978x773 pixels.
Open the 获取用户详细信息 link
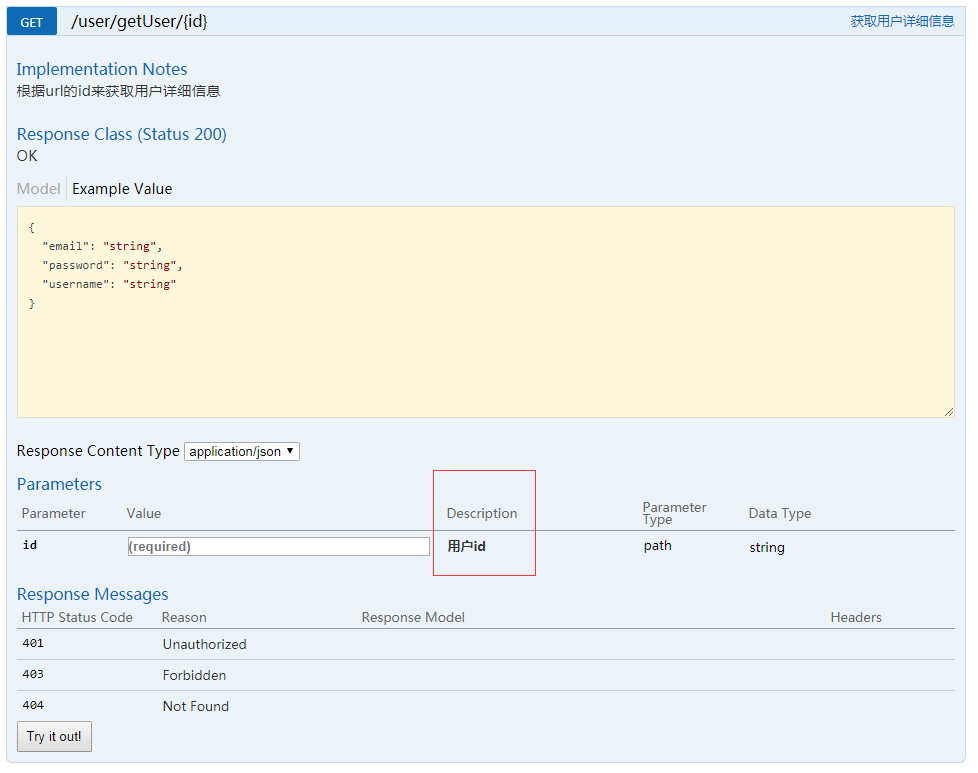coord(905,20)
